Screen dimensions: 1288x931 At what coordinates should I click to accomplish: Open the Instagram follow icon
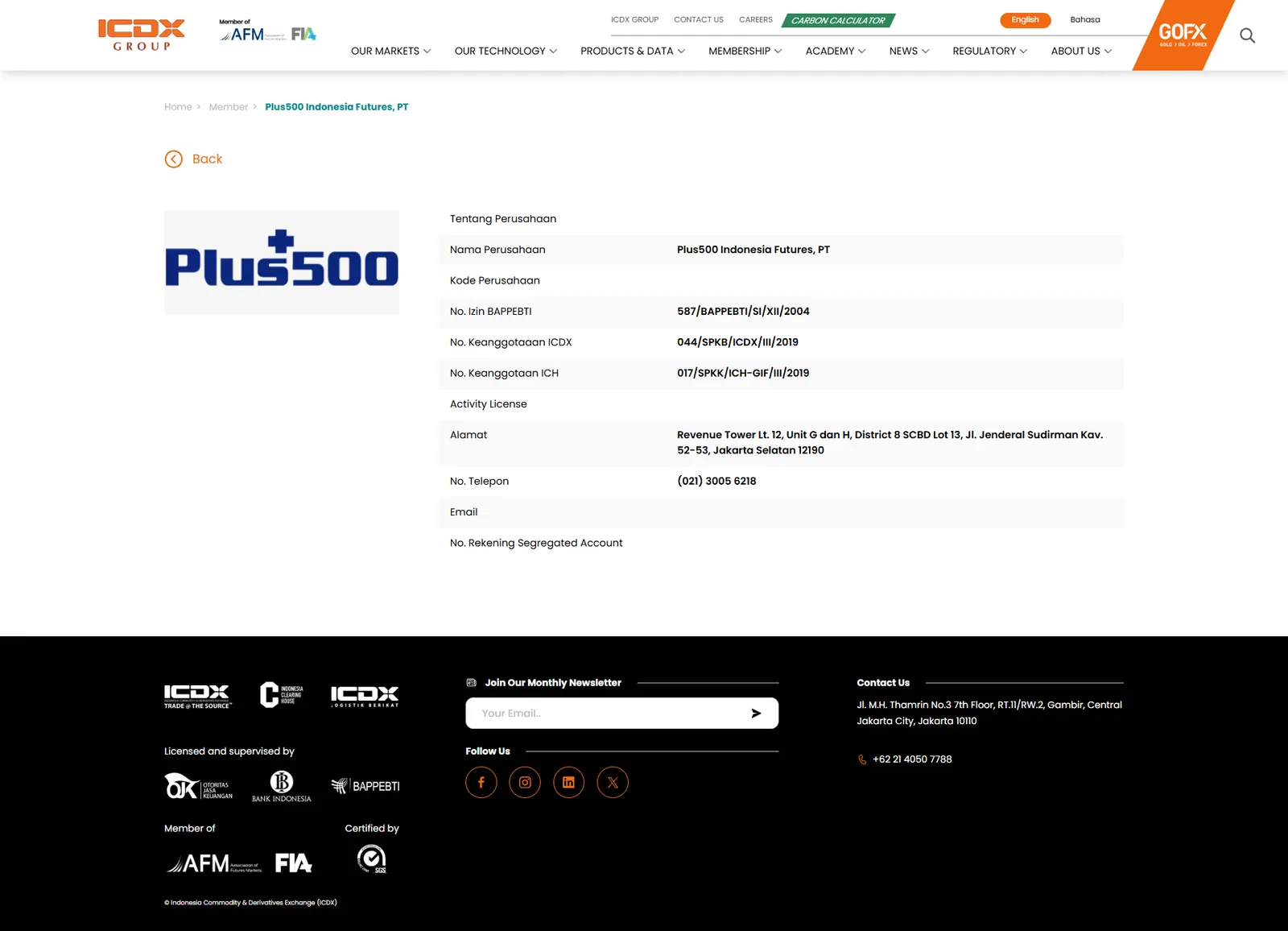(525, 782)
